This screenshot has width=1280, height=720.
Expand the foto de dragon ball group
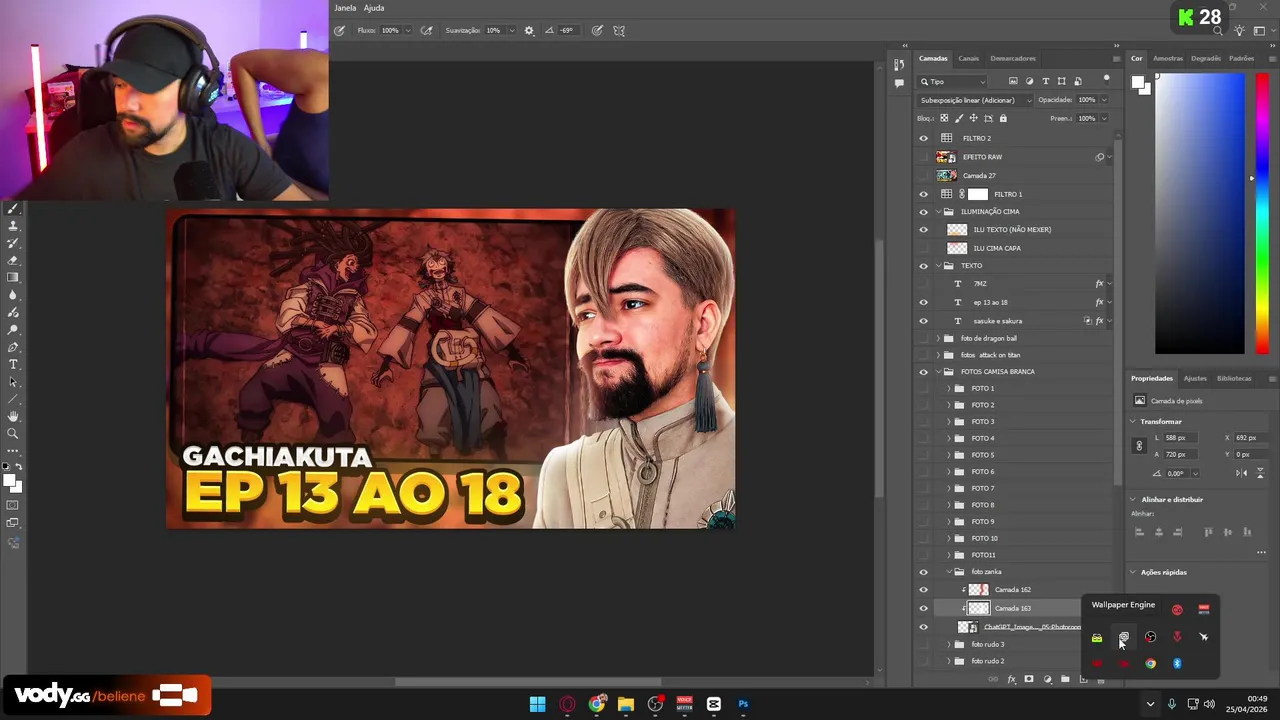pos(938,339)
